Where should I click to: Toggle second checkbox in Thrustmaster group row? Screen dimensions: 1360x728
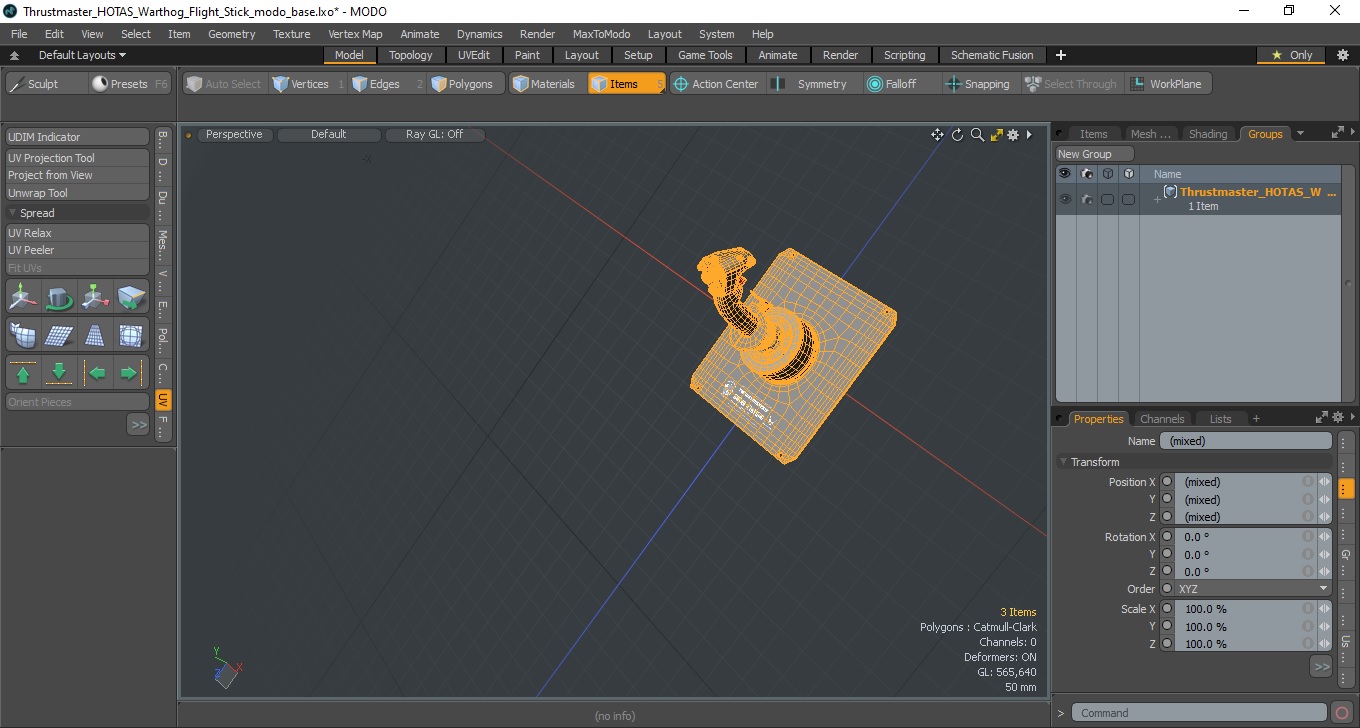[x=1128, y=199]
